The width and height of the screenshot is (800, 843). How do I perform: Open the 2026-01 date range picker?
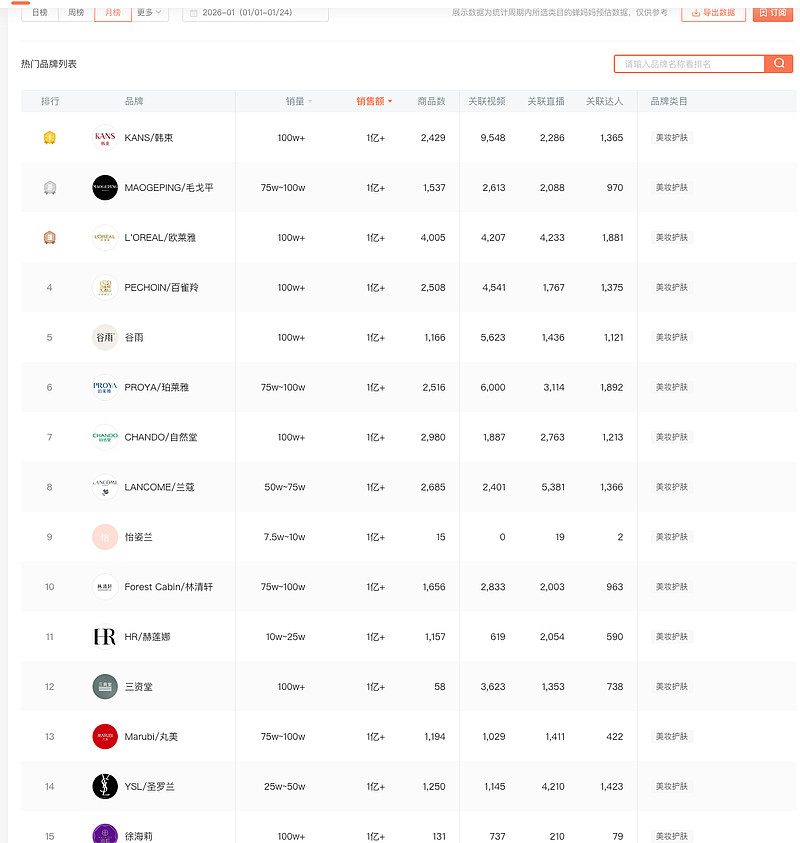tap(255, 12)
